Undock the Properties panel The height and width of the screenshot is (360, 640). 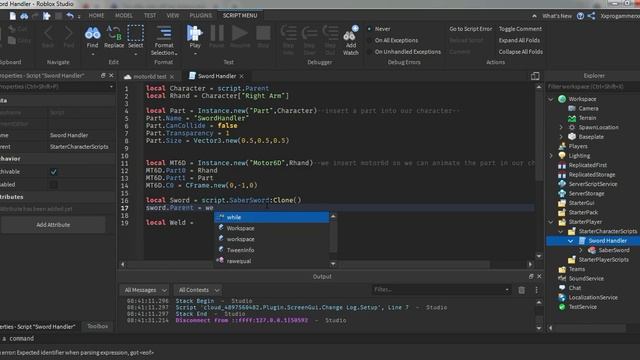103,76
